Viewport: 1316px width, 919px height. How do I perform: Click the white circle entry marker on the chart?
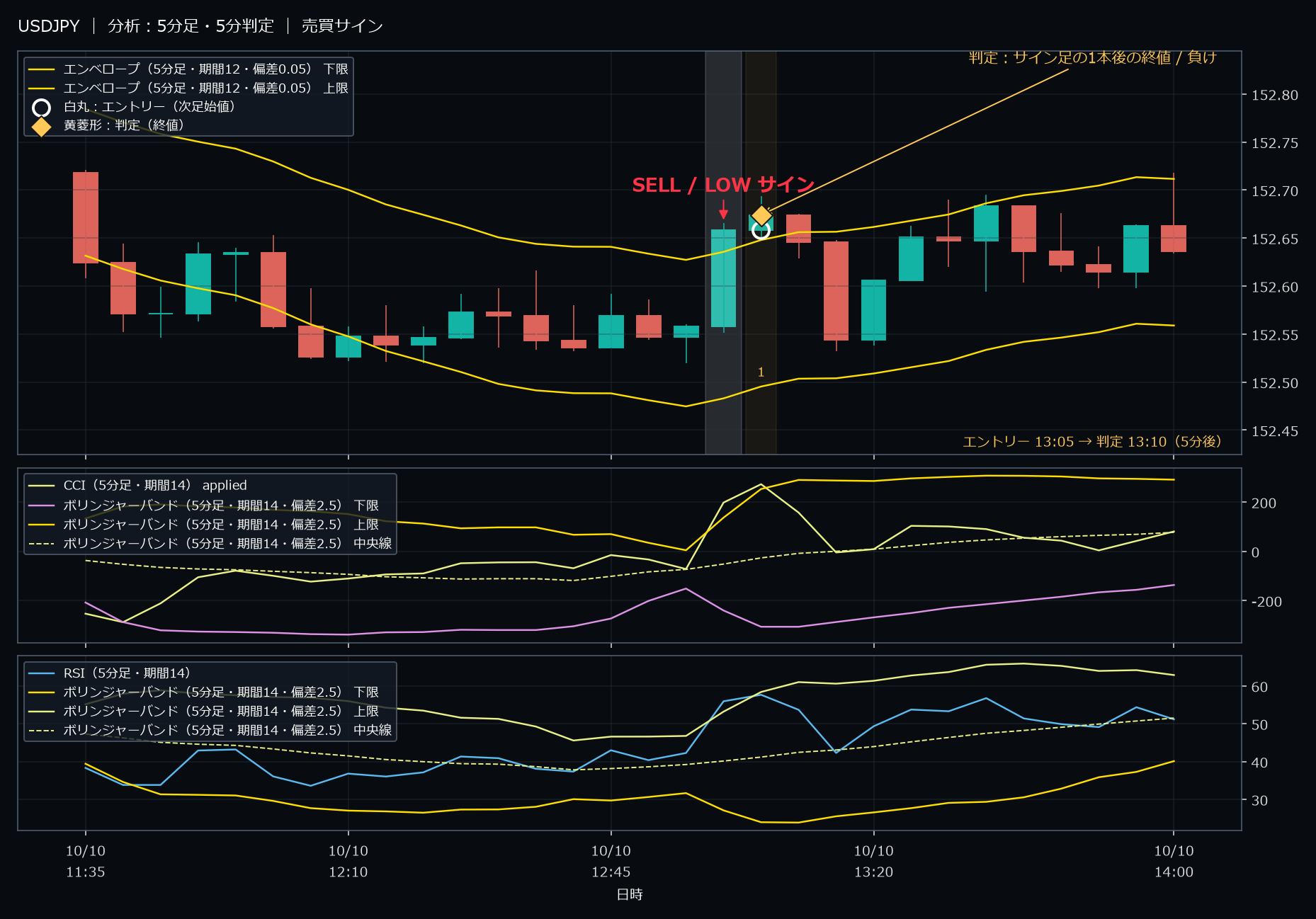[761, 230]
